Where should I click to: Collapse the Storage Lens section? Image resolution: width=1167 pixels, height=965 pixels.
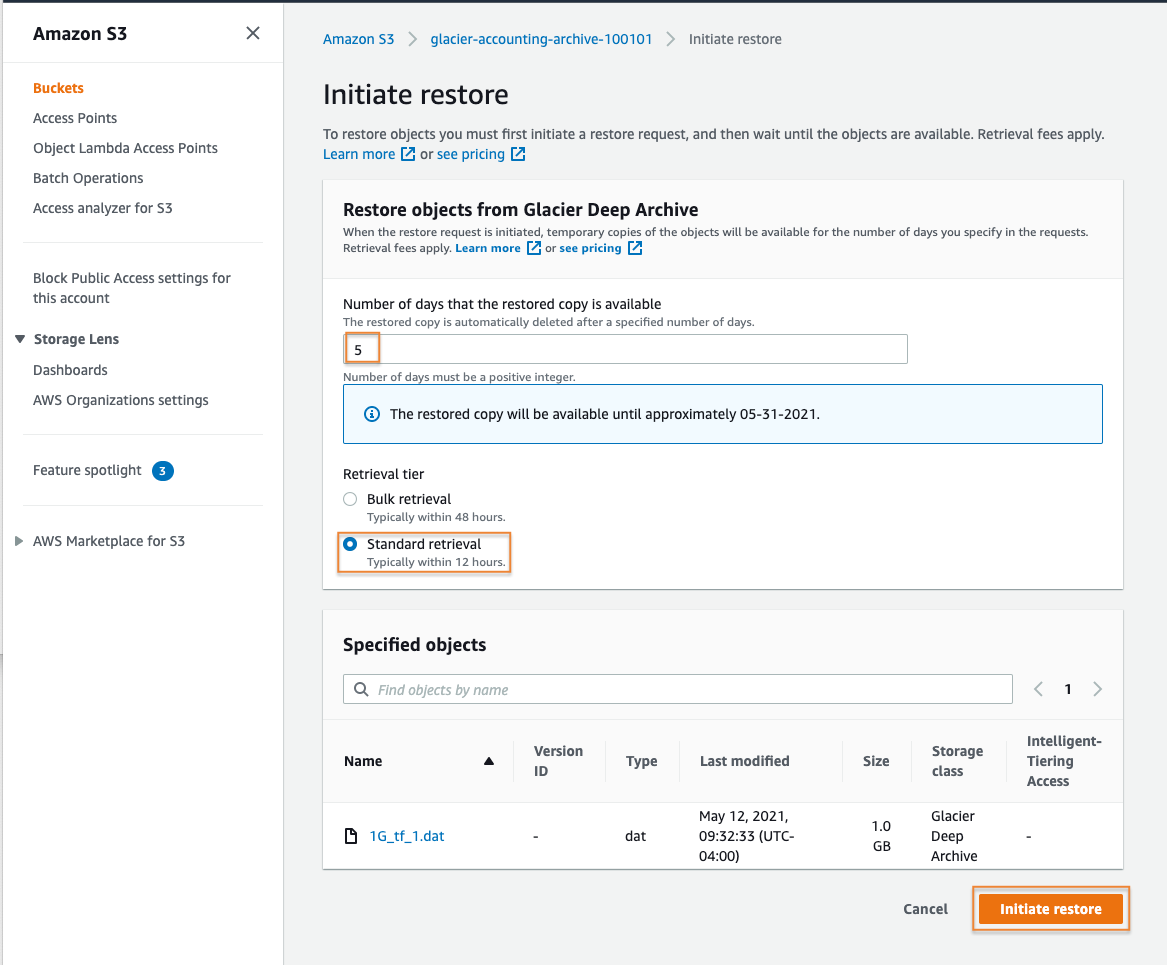[20, 339]
